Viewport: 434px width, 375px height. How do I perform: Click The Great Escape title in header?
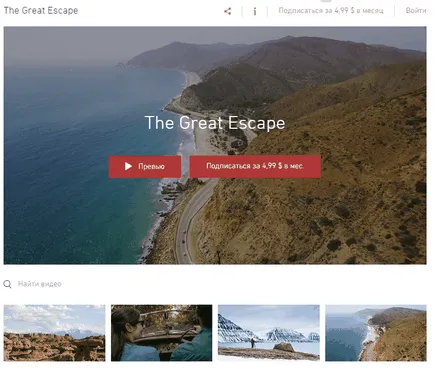41,11
